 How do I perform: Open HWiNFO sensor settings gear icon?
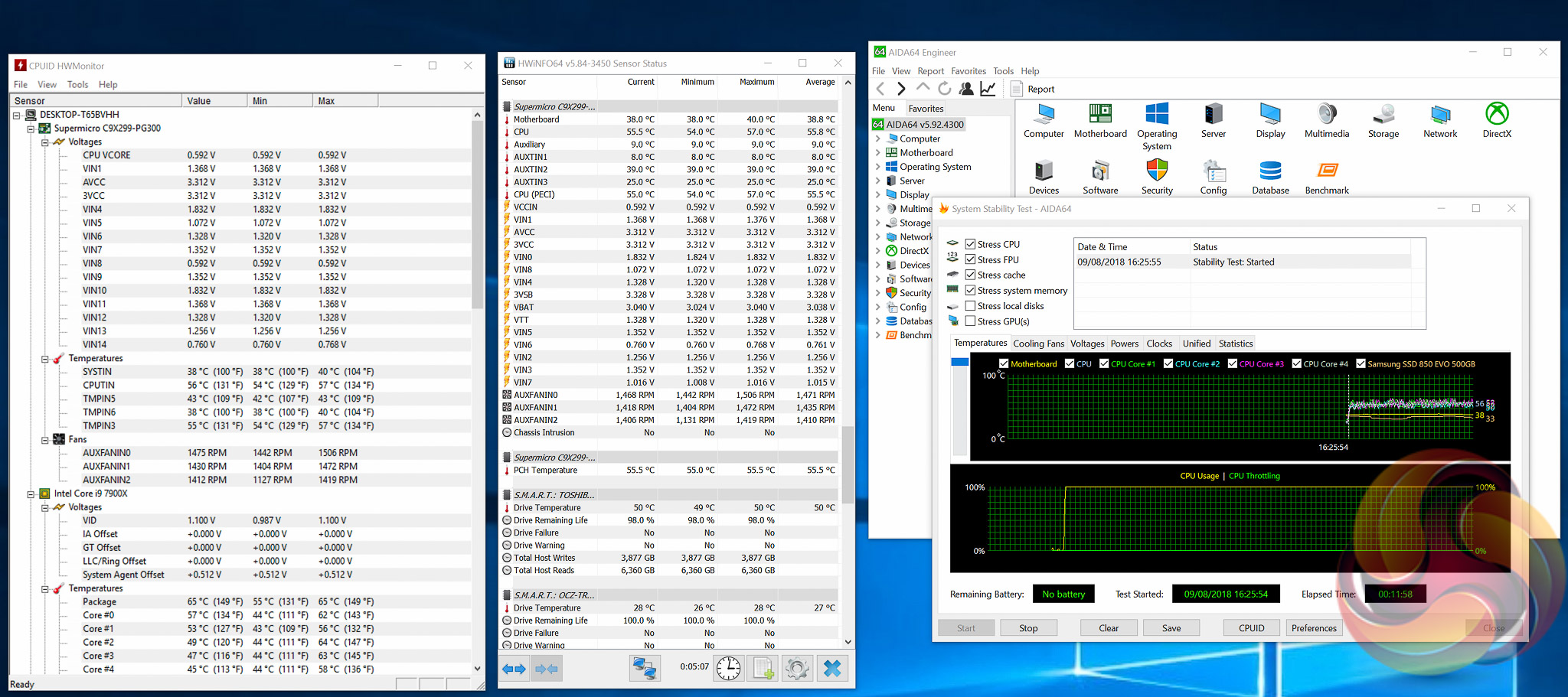point(796,669)
